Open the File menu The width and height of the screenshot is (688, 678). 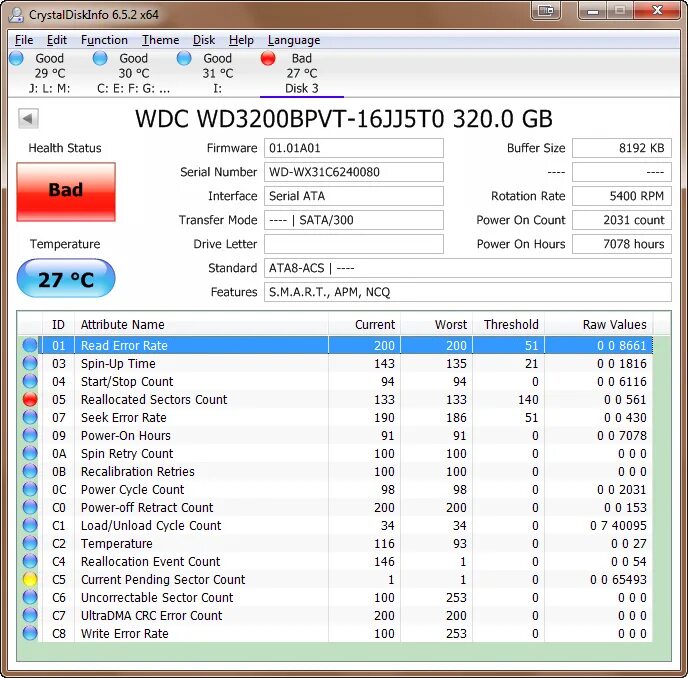24,40
